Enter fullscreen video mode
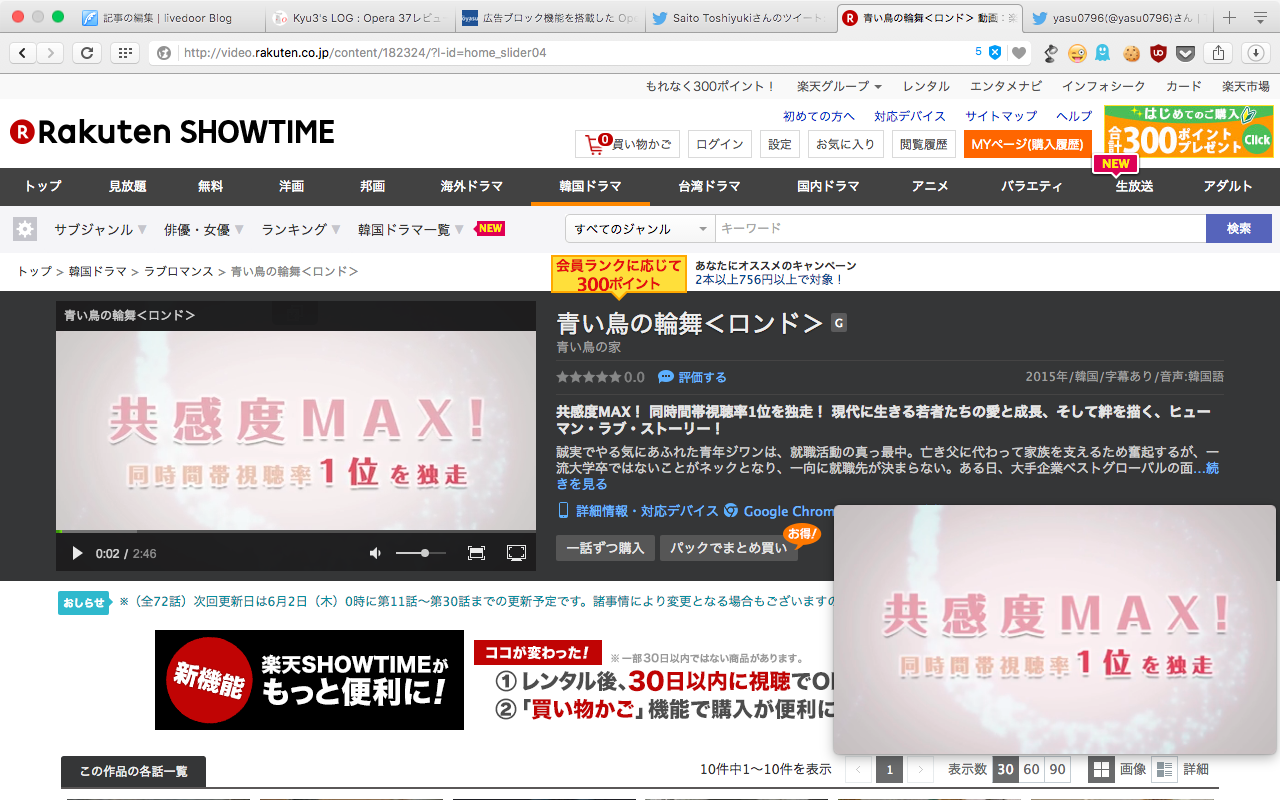This screenshot has width=1280, height=800. pos(516,553)
